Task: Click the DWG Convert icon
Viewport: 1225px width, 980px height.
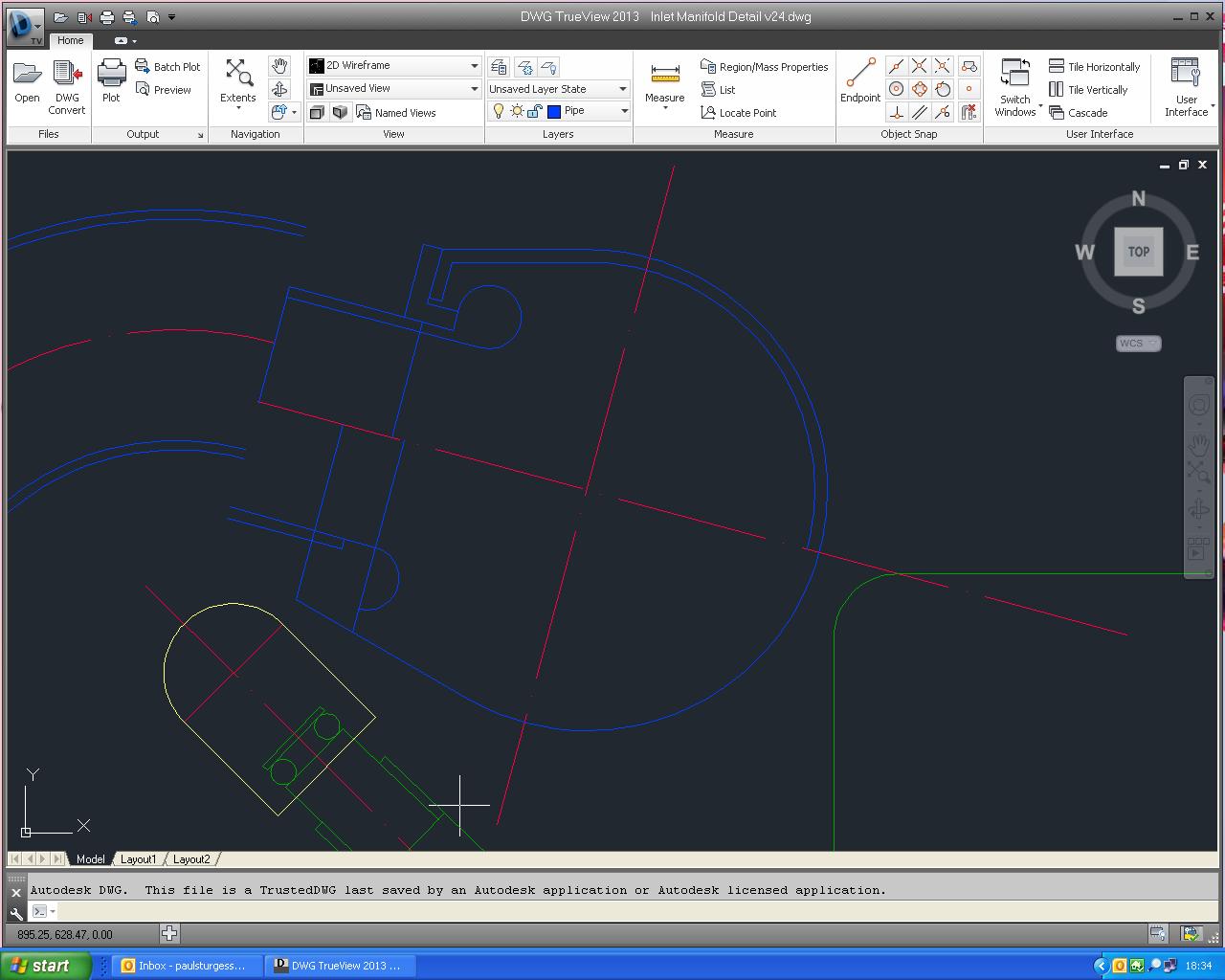Action: (67, 75)
